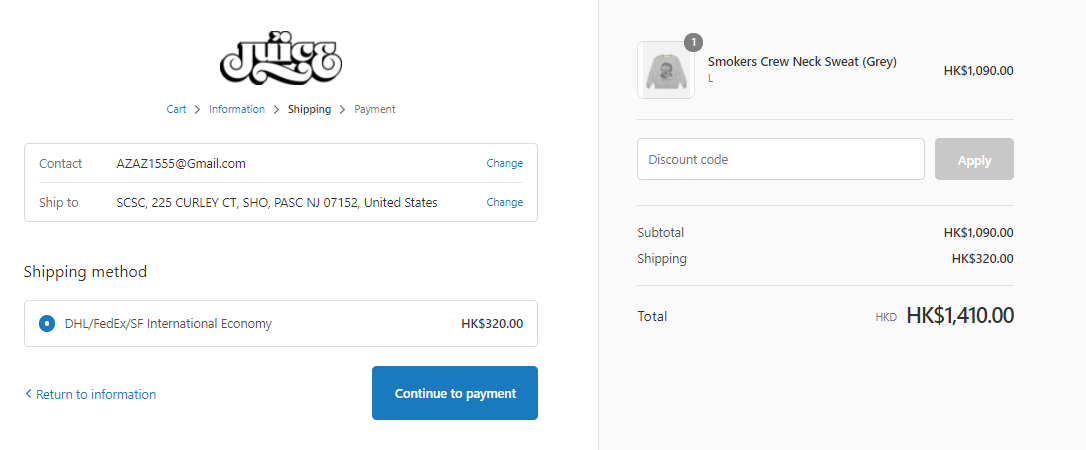
Task: Open the Cart breadcrumb link
Action: tap(176, 109)
